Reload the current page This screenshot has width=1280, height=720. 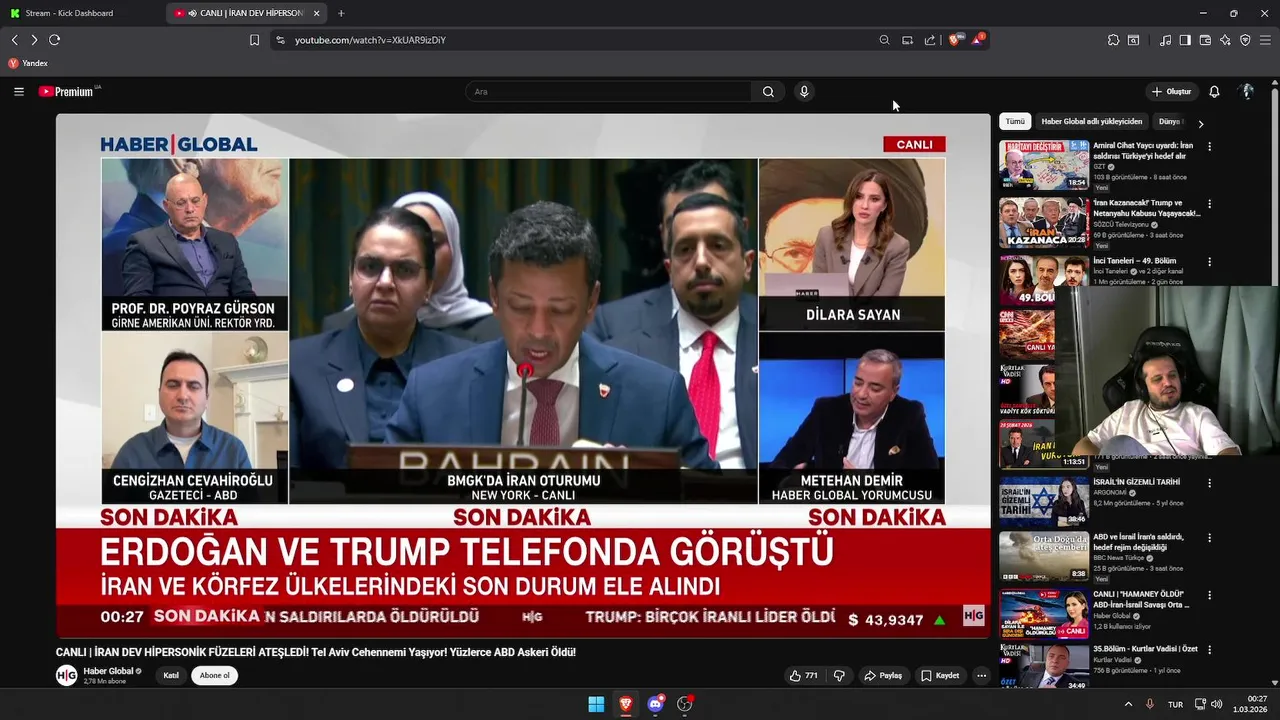click(x=55, y=40)
